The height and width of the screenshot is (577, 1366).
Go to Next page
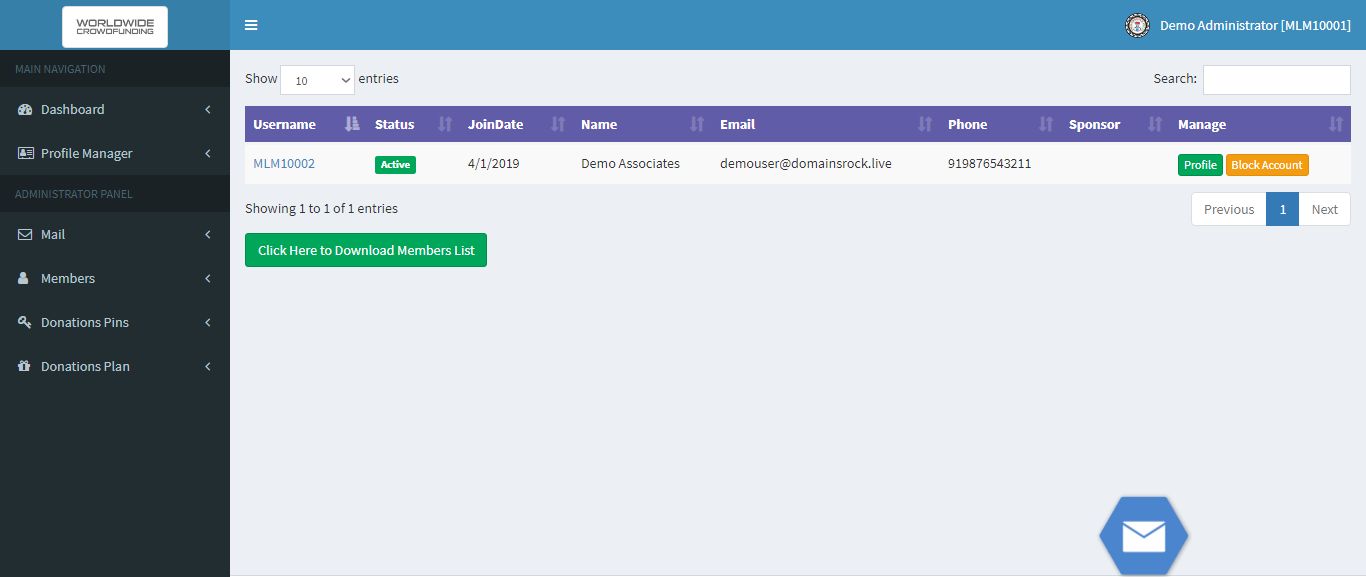(x=1325, y=209)
